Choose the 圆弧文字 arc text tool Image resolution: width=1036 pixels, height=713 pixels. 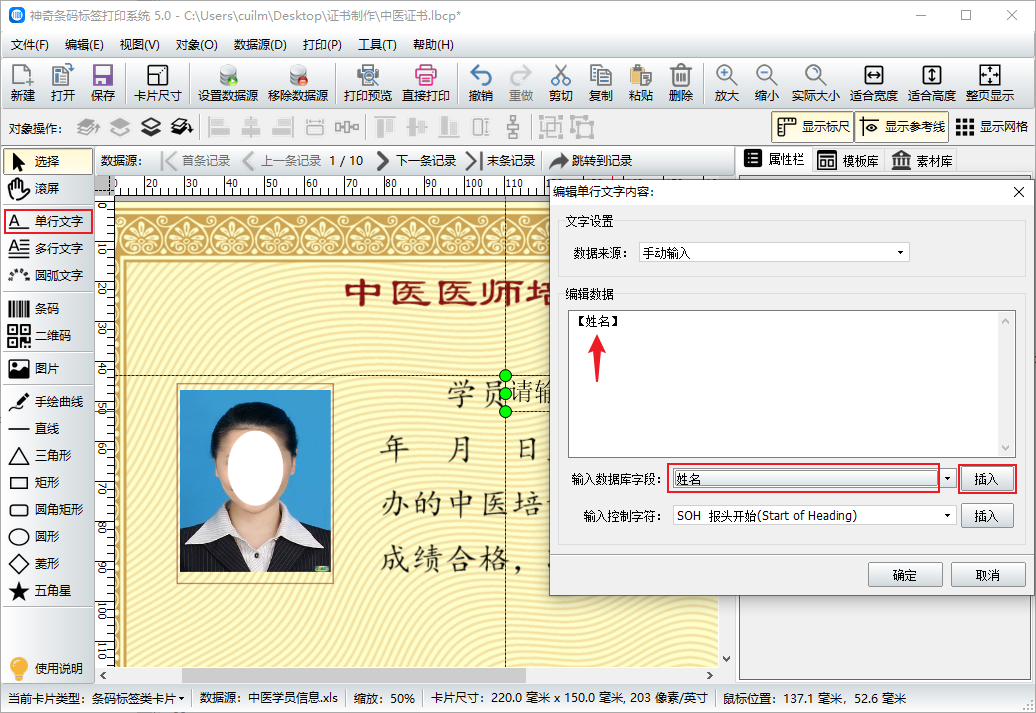tap(47, 275)
